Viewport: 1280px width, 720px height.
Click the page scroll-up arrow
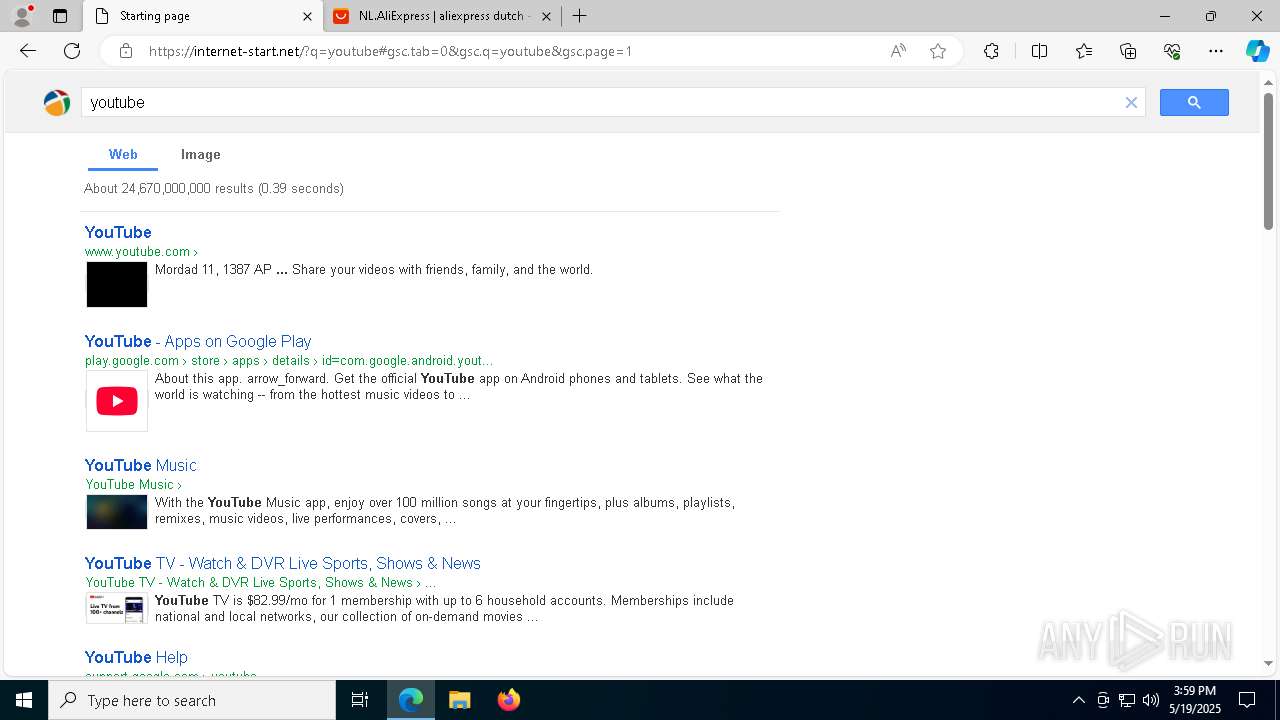[x=1268, y=81]
